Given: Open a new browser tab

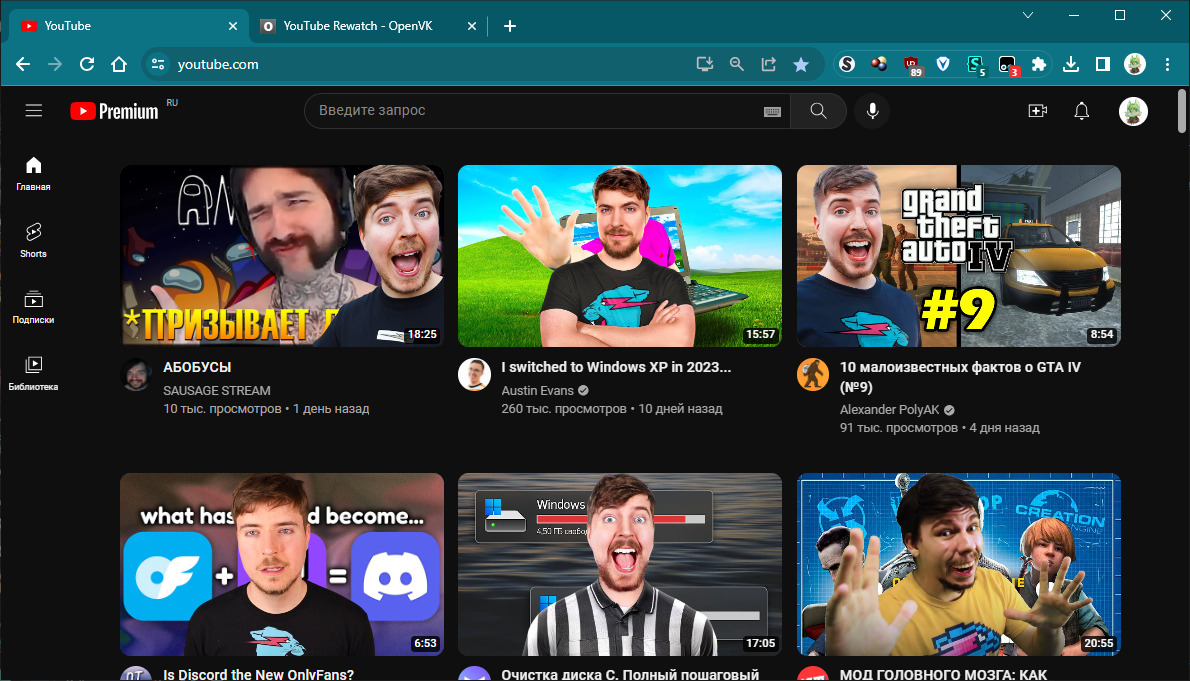Looking at the screenshot, I should [x=510, y=26].
